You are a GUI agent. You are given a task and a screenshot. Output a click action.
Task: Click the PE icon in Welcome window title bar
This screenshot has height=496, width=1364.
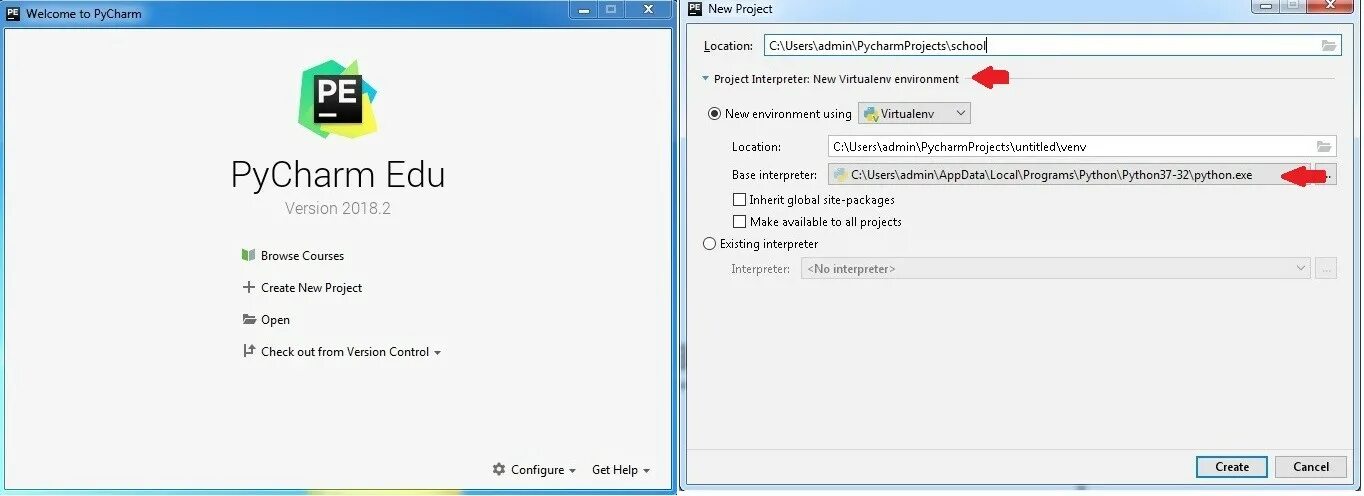point(13,14)
